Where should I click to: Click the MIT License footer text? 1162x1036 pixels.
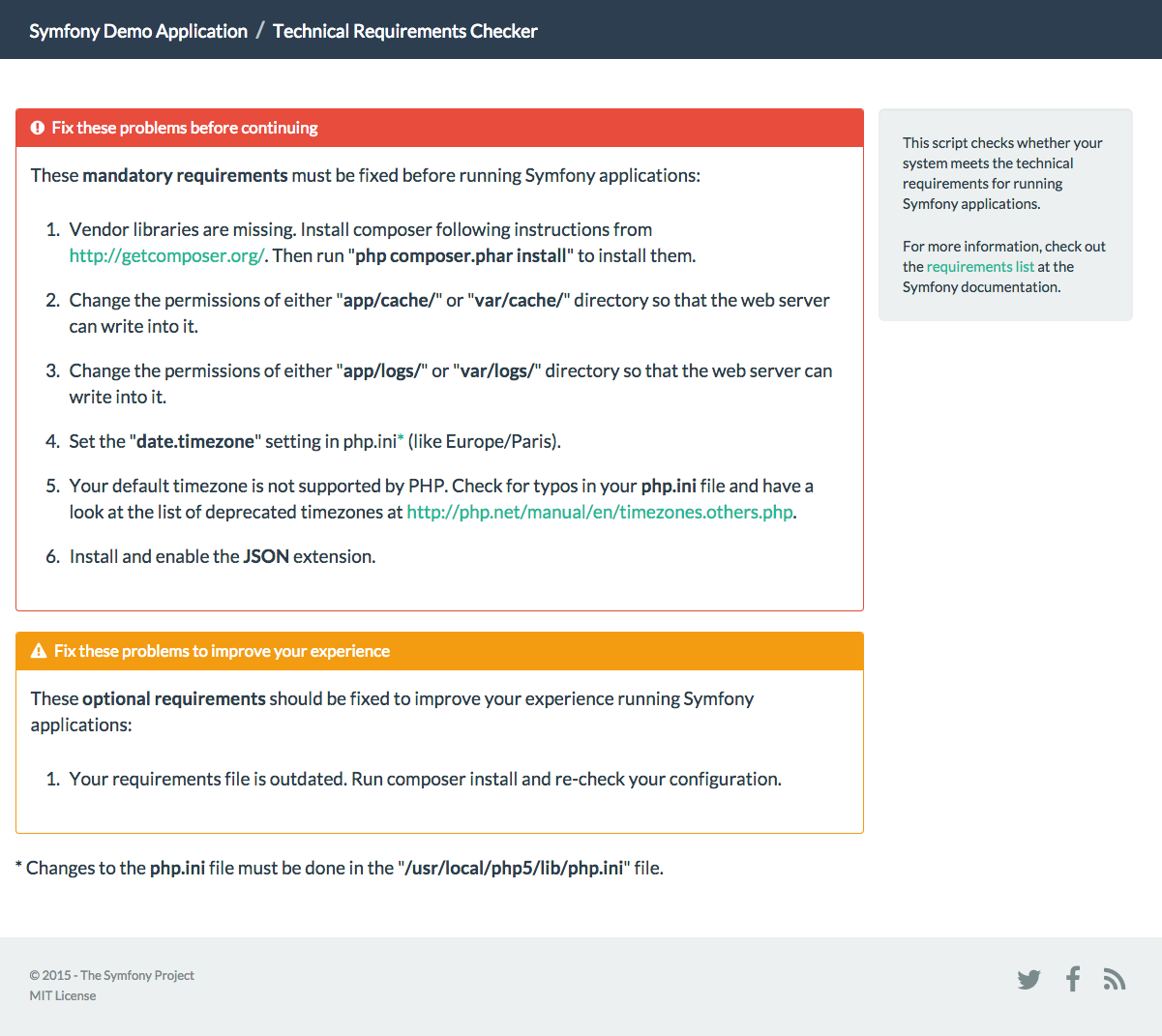[63, 995]
